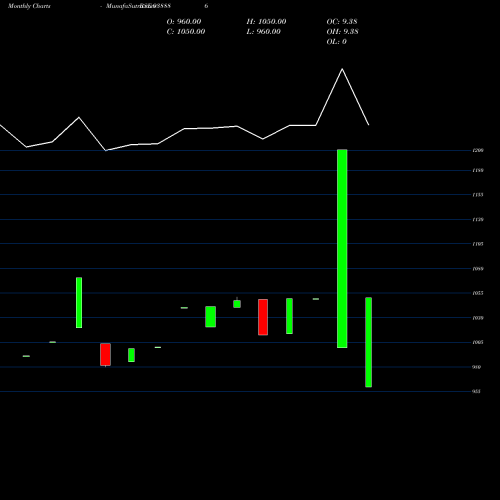Image resolution: width=500 pixels, height=500 pixels.
Task: Select the peak of the white line
Action: (x=342, y=69)
